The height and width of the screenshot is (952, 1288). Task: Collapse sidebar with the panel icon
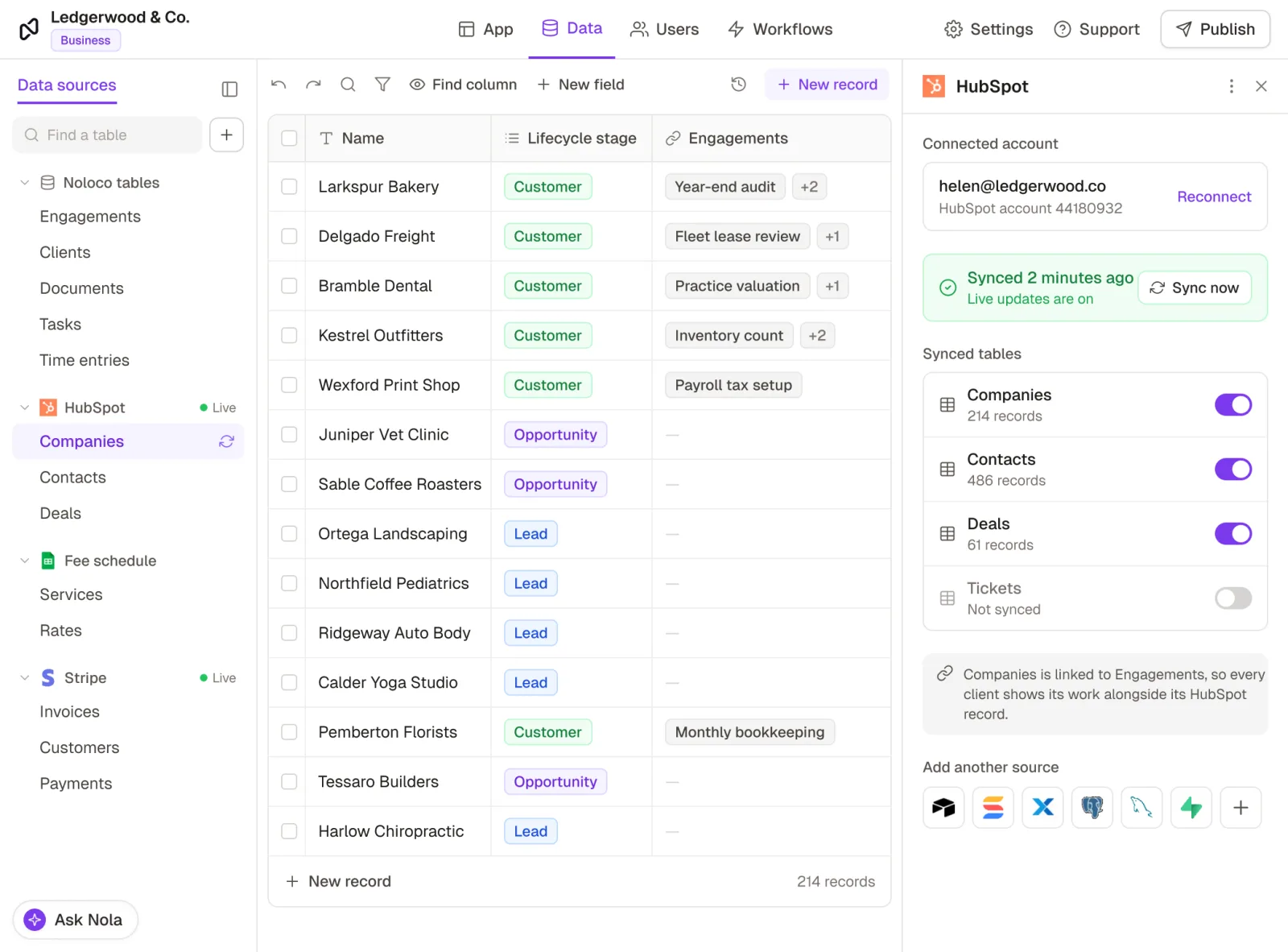pyautogui.click(x=229, y=89)
